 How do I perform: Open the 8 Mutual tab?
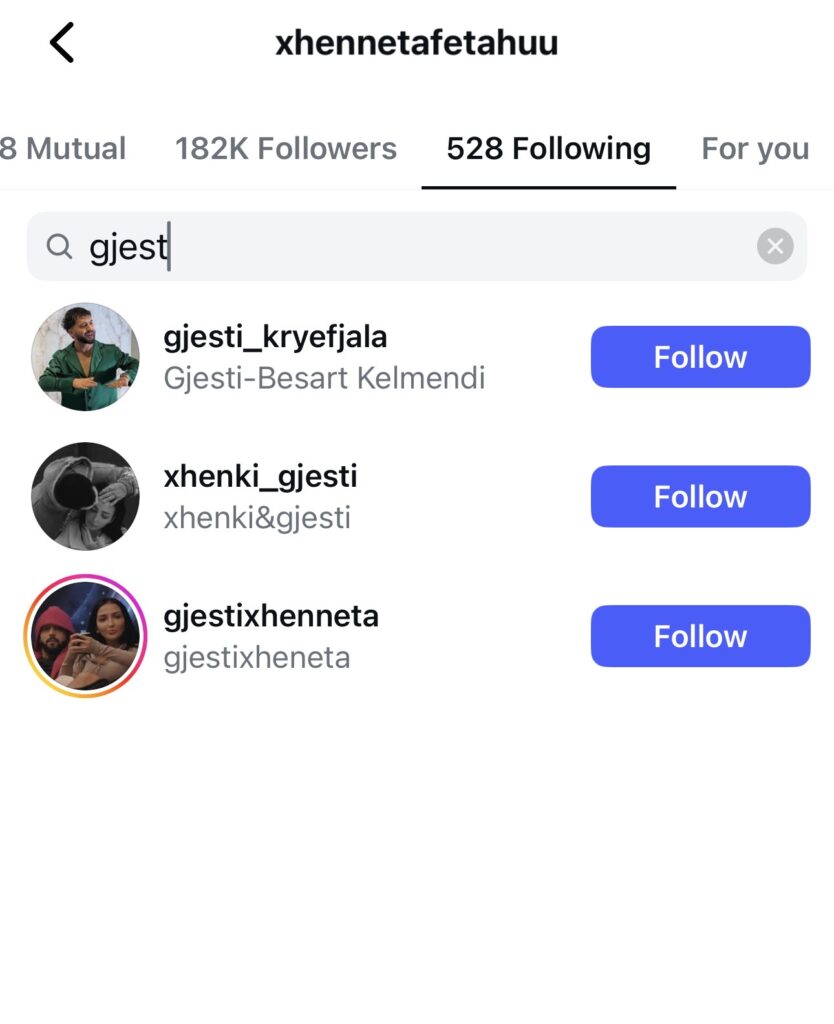pyautogui.click(x=63, y=149)
